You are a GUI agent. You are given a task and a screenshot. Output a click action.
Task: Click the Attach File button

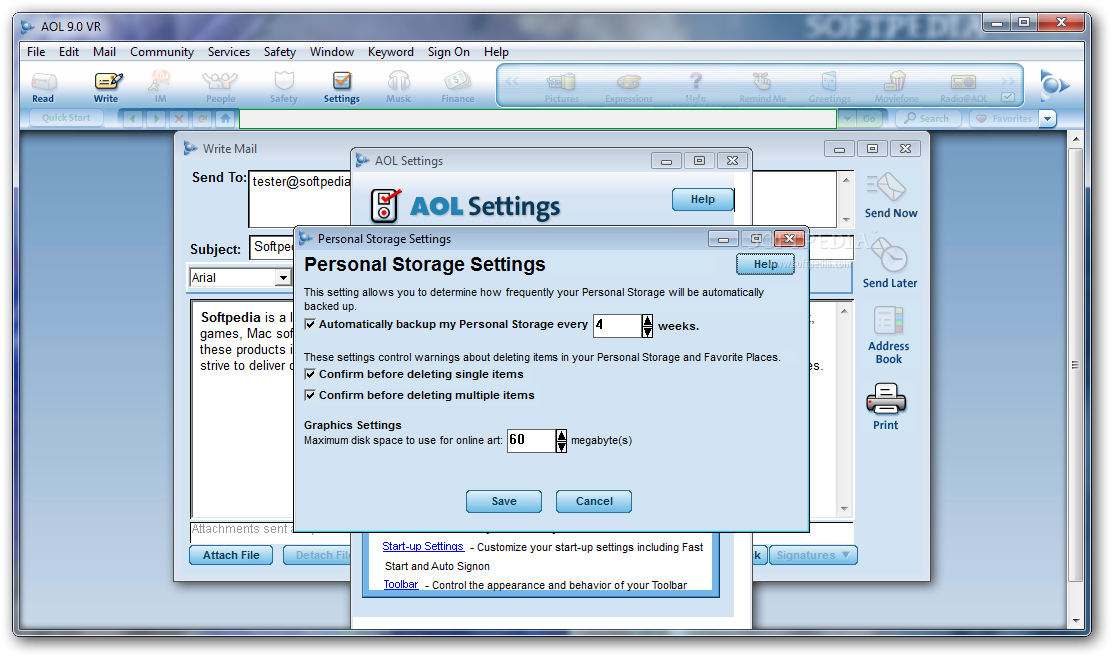(231, 555)
